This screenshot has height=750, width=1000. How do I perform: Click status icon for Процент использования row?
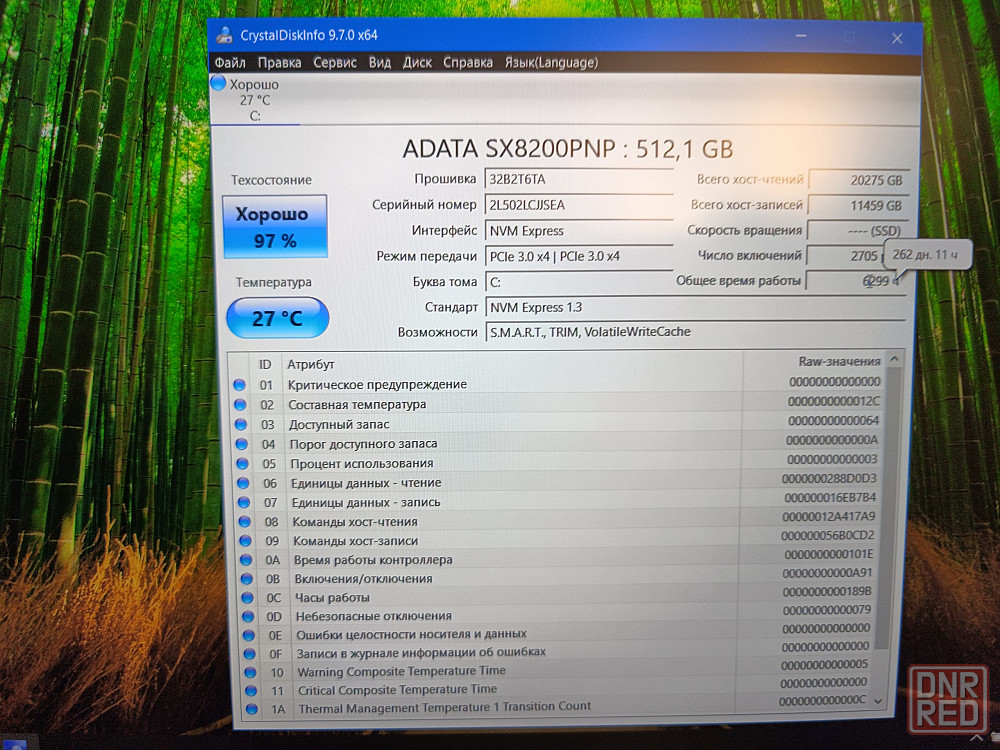pos(240,463)
